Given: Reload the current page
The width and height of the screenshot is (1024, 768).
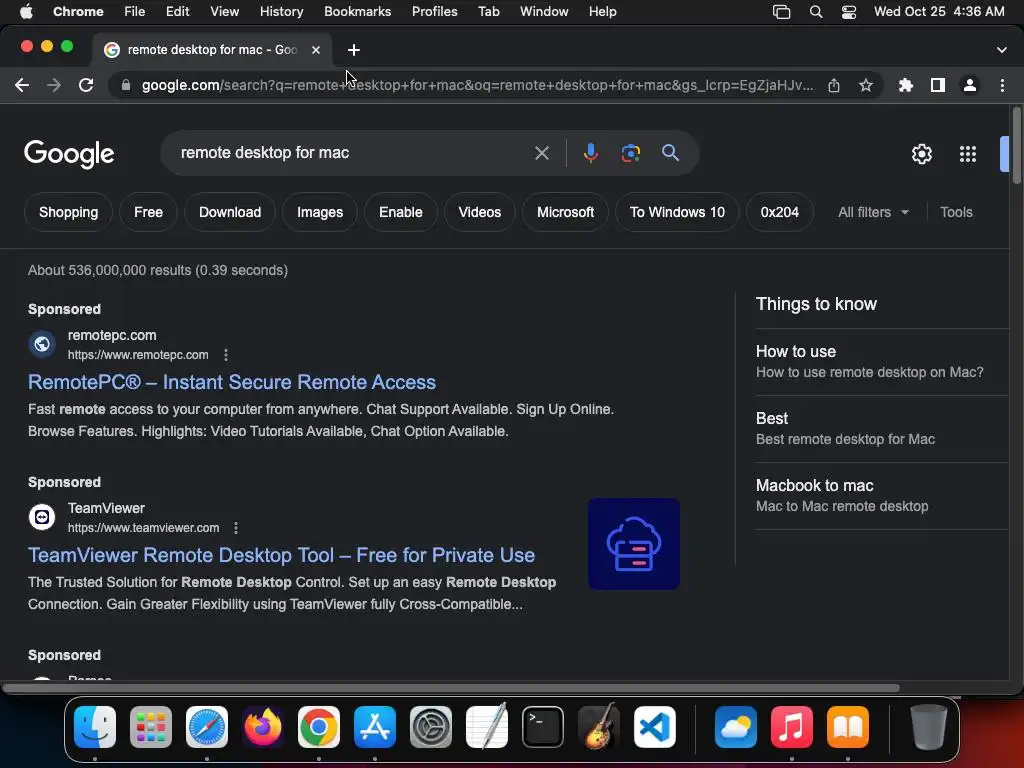Looking at the screenshot, I should point(86,85).
